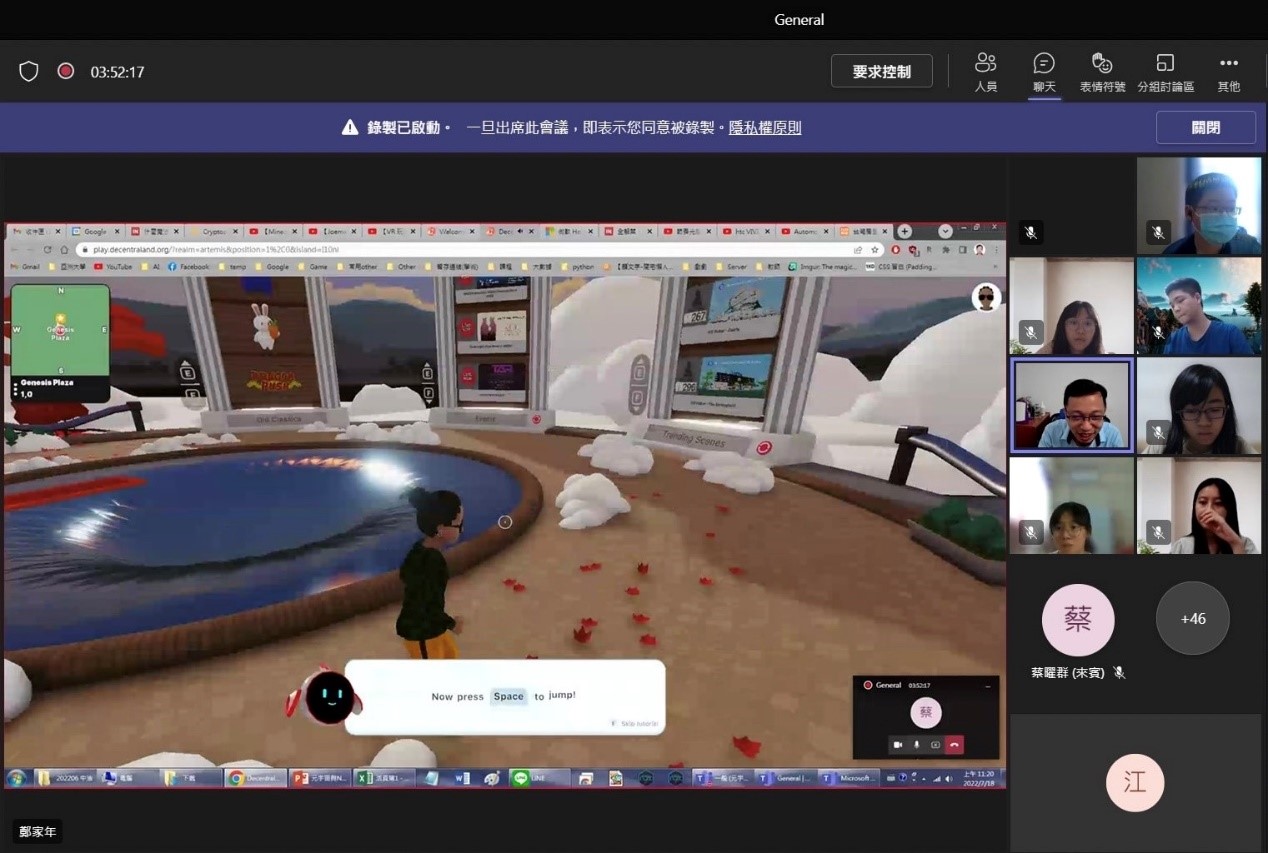Toggle microphone in the mini Teams window
Image resolution: width=1268 pixels, height=853 pixels.
click(x=916, y=745)
